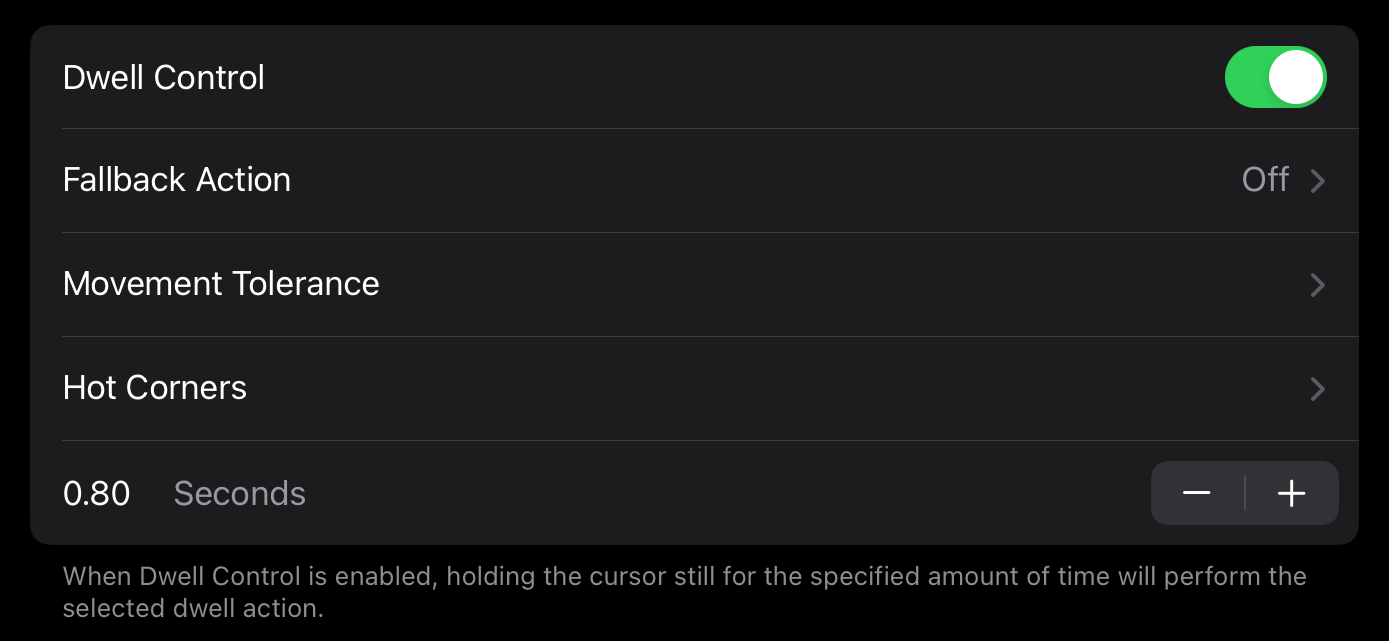Decrease dwell time with the minus icon
Screen dimensions: 1389x641
coord(1197,493)
